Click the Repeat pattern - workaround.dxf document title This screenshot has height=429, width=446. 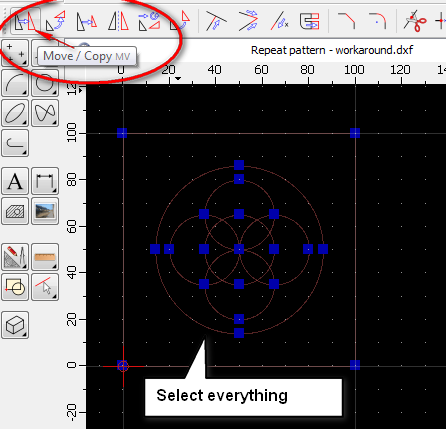[x=332, y=50]
